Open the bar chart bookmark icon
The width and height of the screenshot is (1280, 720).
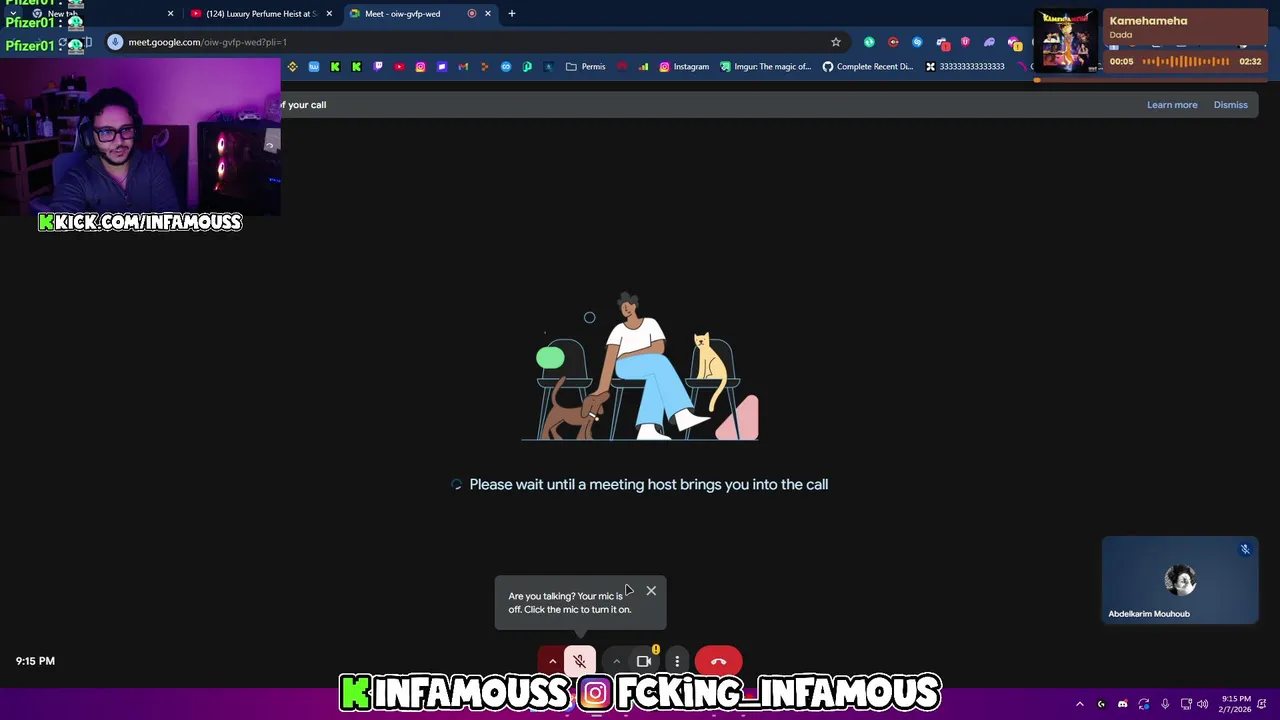click(x=643, y=67)
